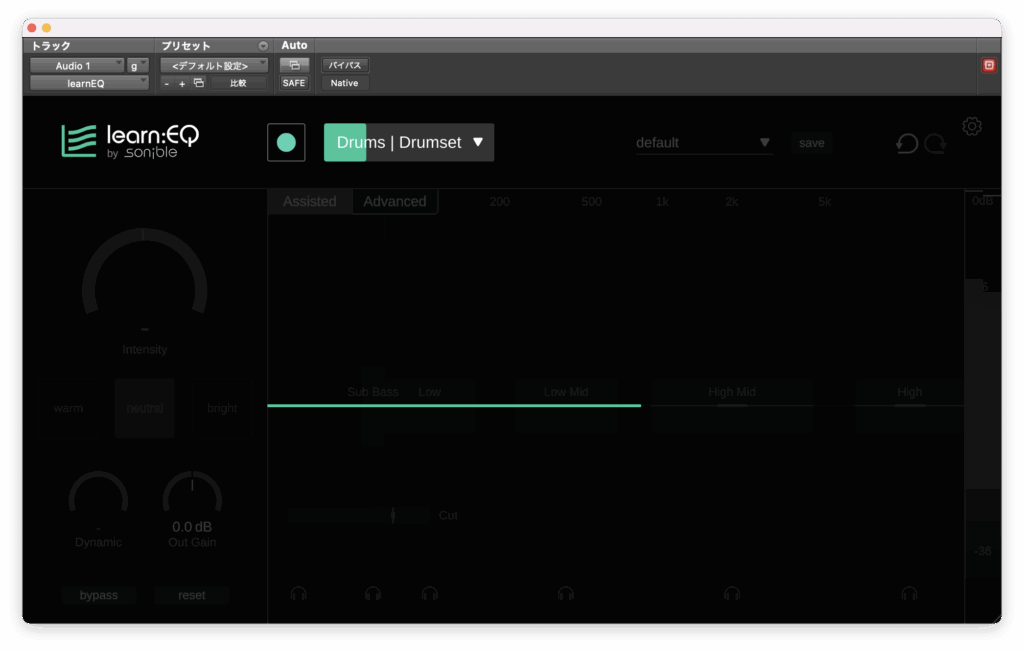Select the Sub Bass band label
This screenshot has width=1024, height=650.
[373, 392]
